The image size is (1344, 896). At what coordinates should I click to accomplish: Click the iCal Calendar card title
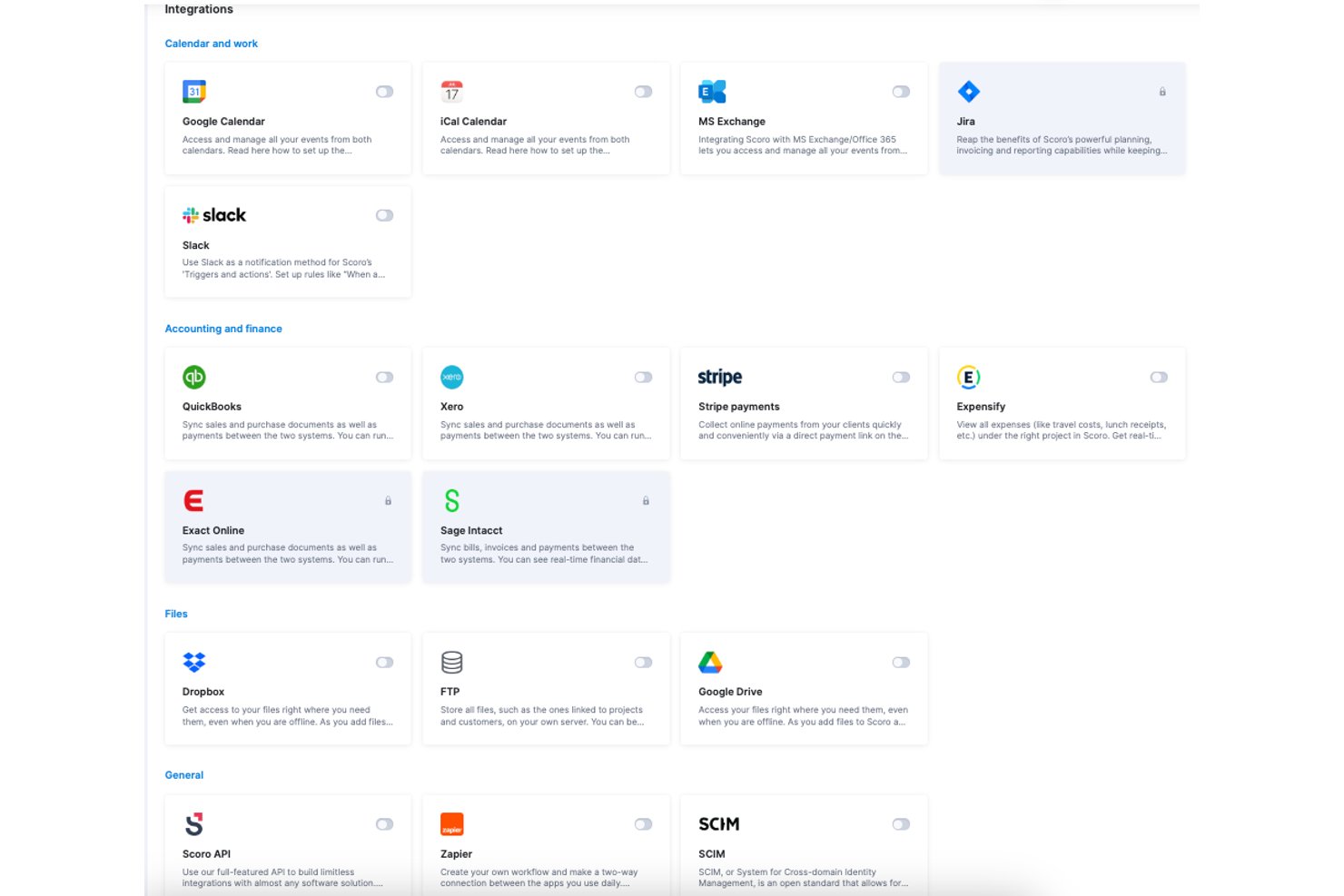pos(473,122)
